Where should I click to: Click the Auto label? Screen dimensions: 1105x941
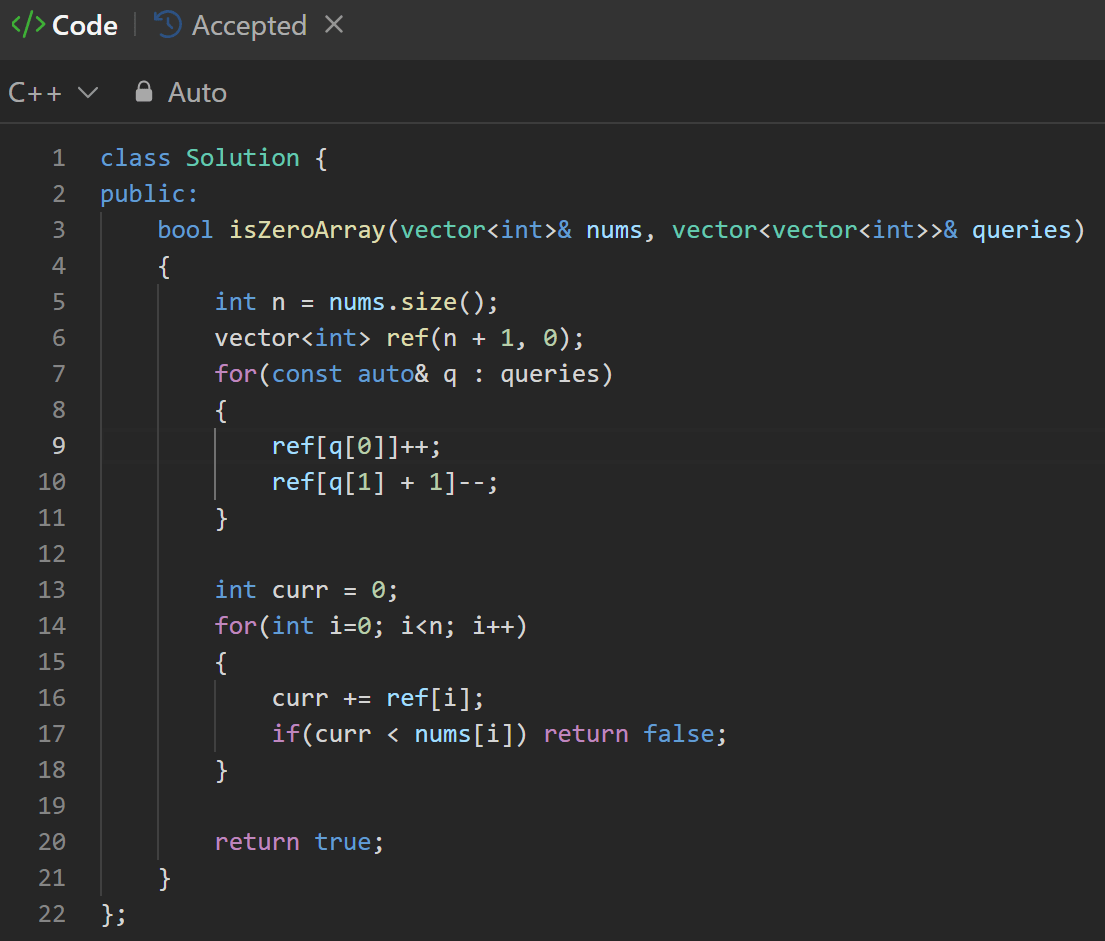pos(197,92)
